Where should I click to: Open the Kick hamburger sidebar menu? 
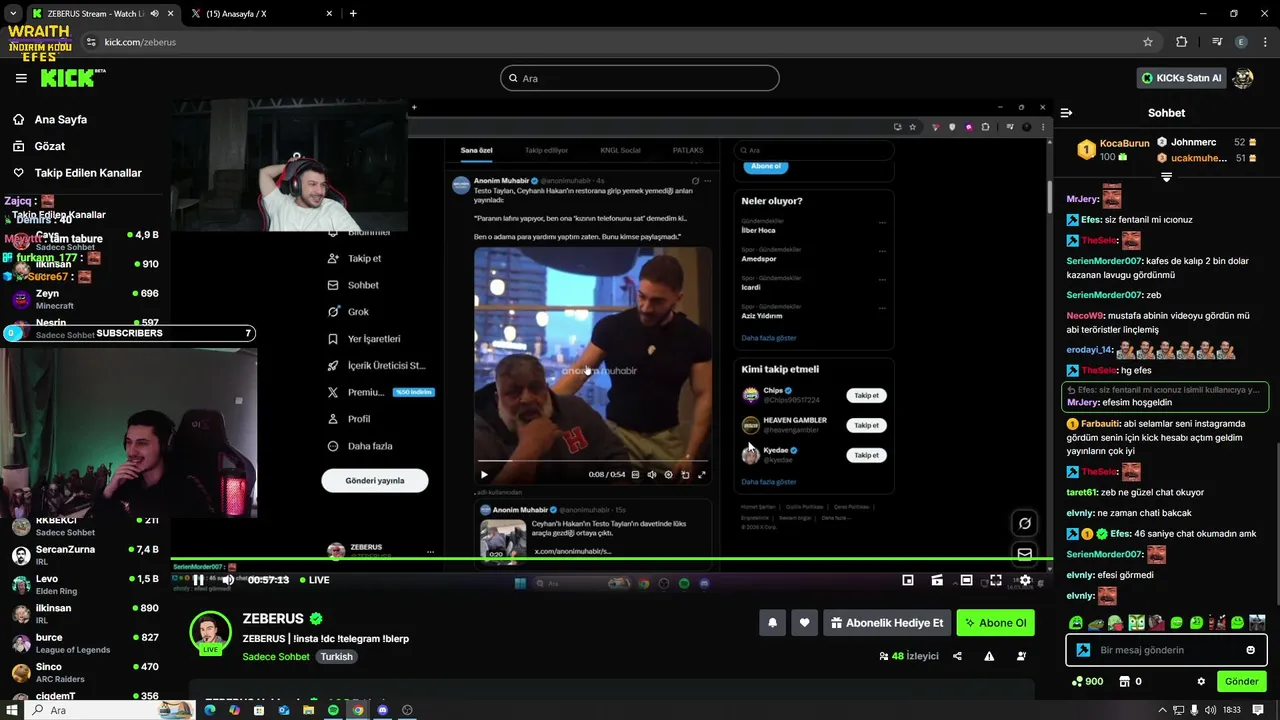[21, 78]
